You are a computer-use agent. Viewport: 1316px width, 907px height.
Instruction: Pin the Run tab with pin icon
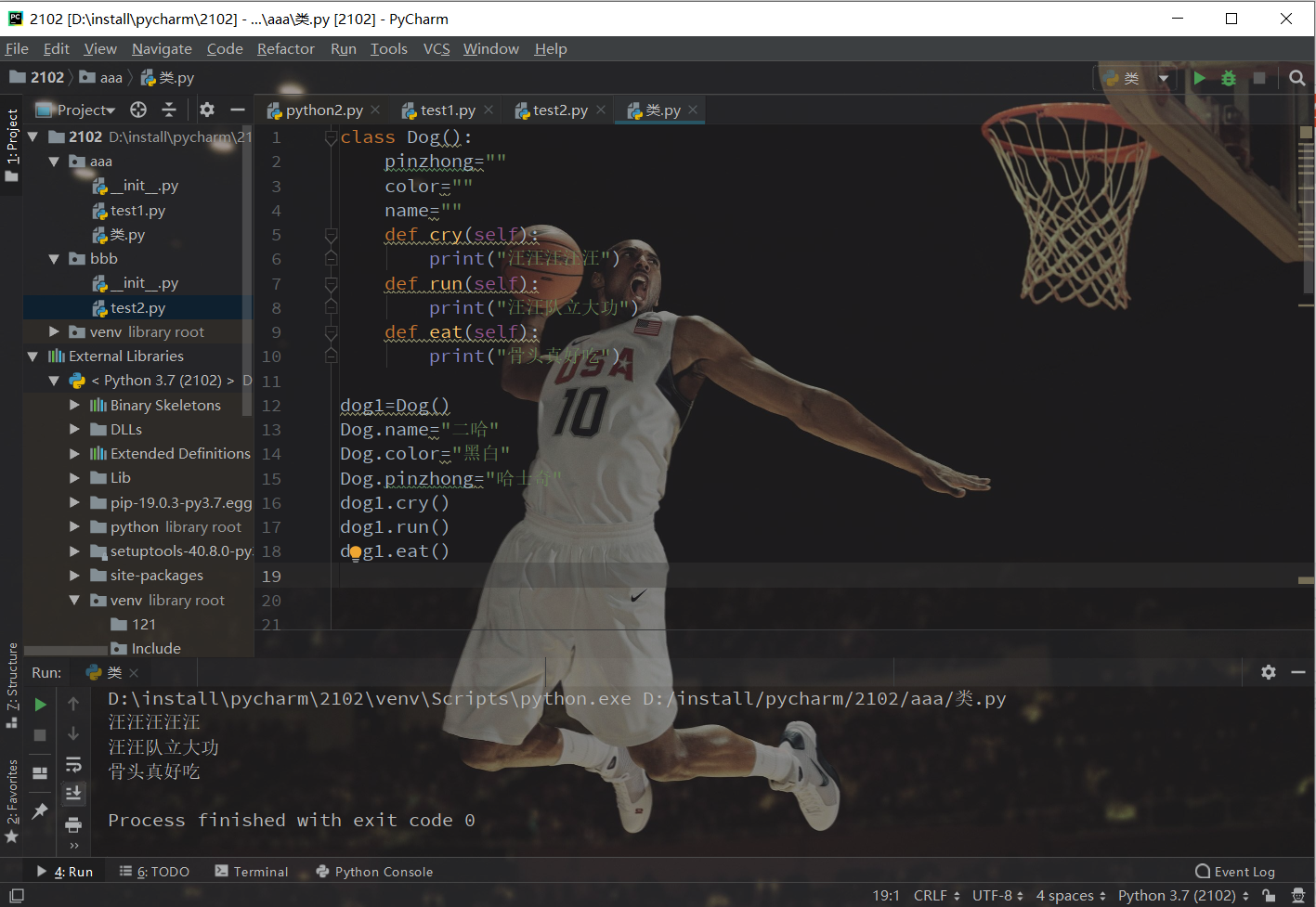point(40,810)
